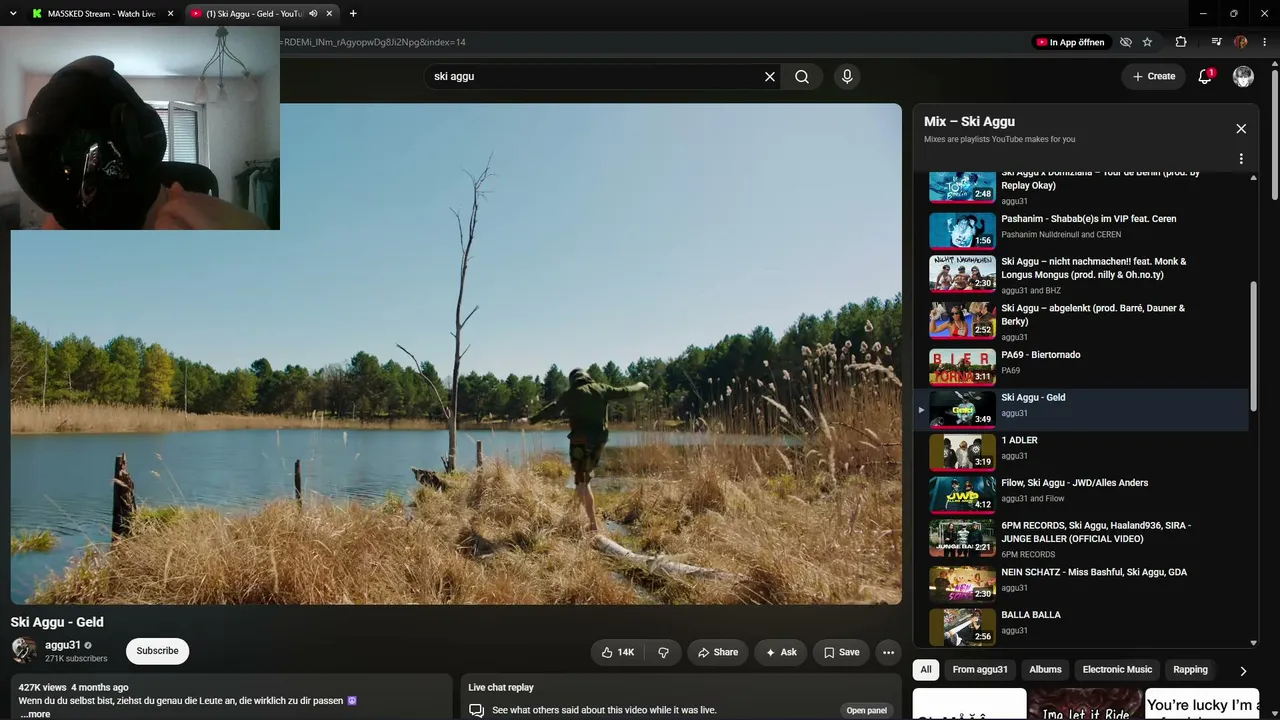Click the Create button
The height and width of the screenshot is (720, 1280).
coord(1154,76)
